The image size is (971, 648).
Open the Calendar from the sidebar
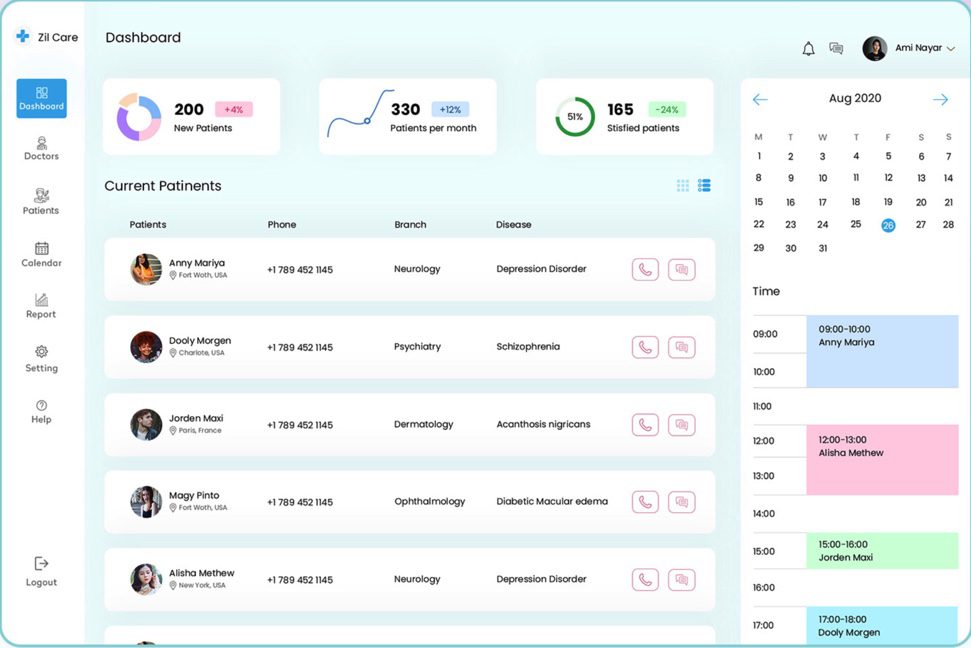point(41,256)
